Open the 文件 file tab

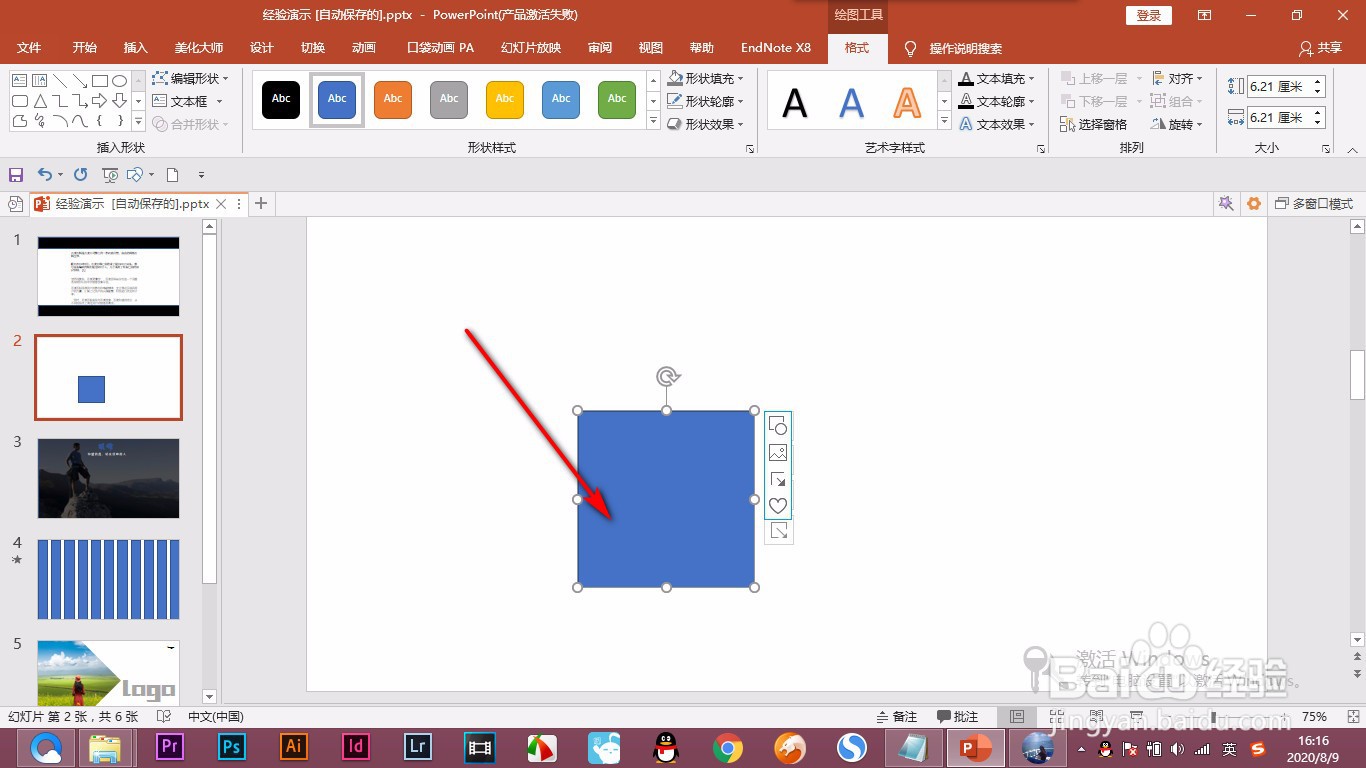click(29, 48)
